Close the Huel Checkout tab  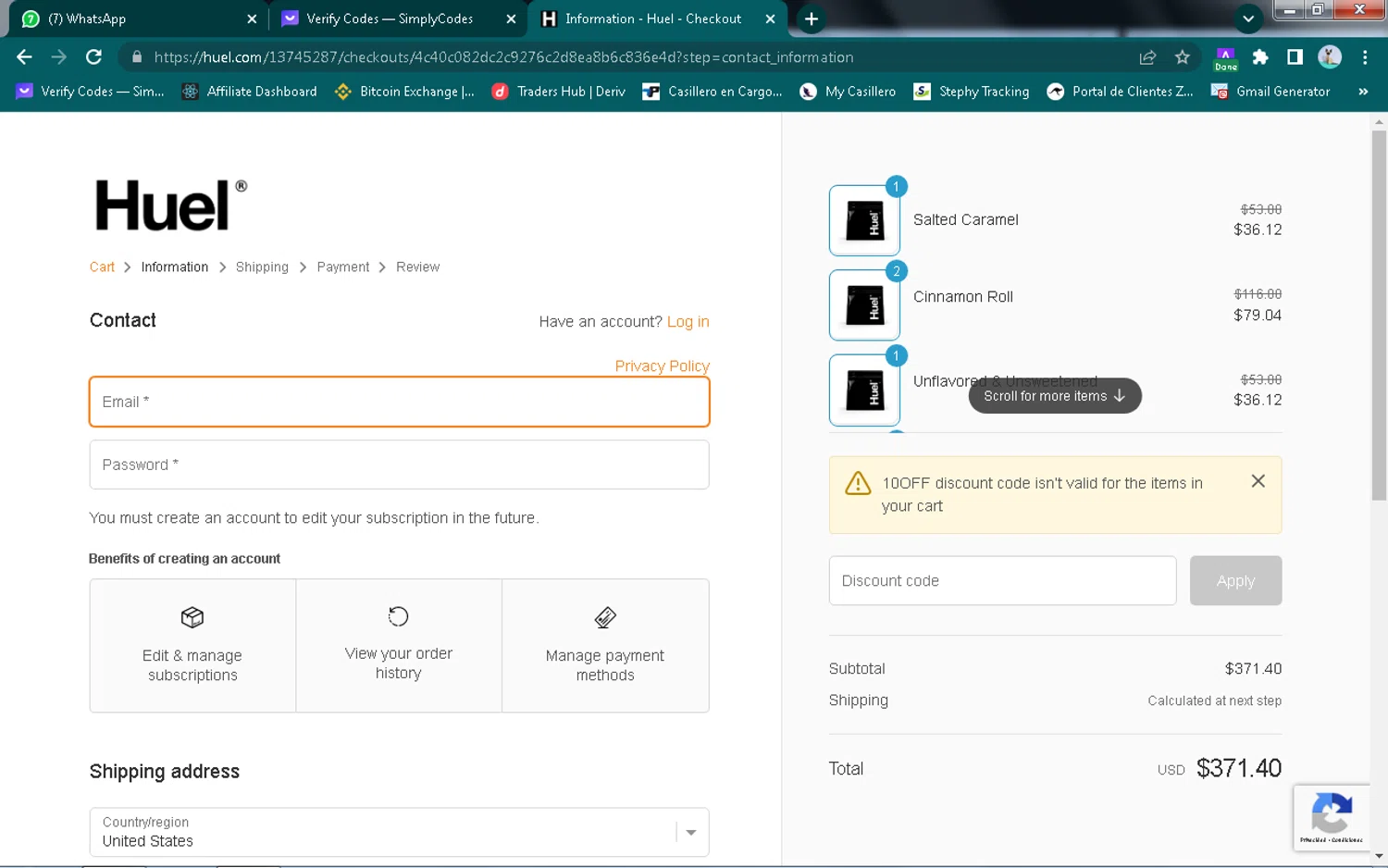(x=770, y=19)
